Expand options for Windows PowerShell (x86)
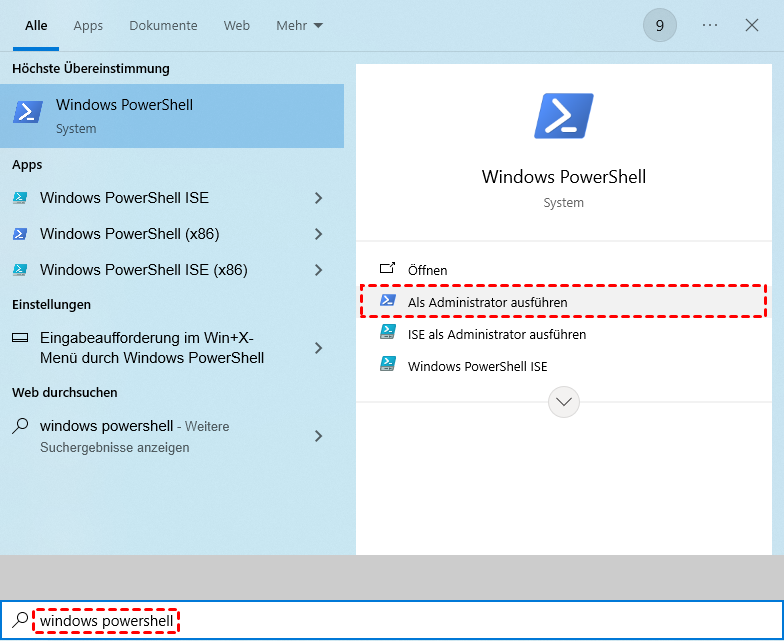Image resolution: width=784 pixels, height=641 pixels. [319, 234]
